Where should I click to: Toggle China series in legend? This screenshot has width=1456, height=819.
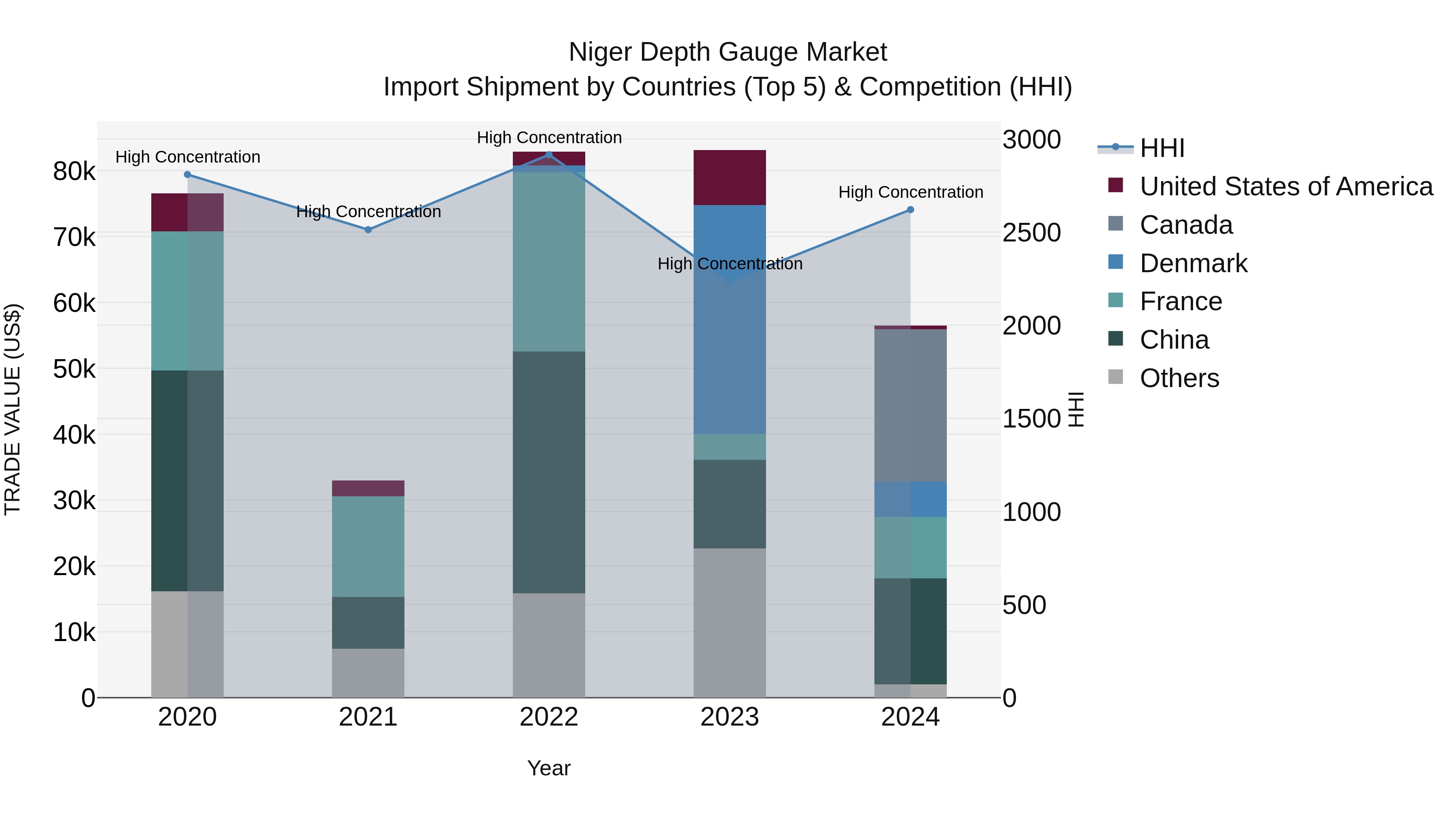(1158, 339)
